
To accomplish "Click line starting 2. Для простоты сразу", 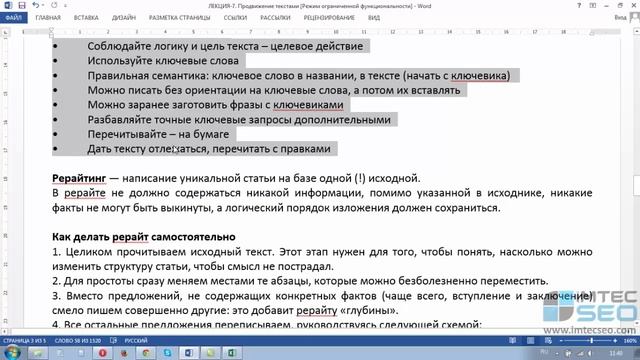I will [300, 281].
